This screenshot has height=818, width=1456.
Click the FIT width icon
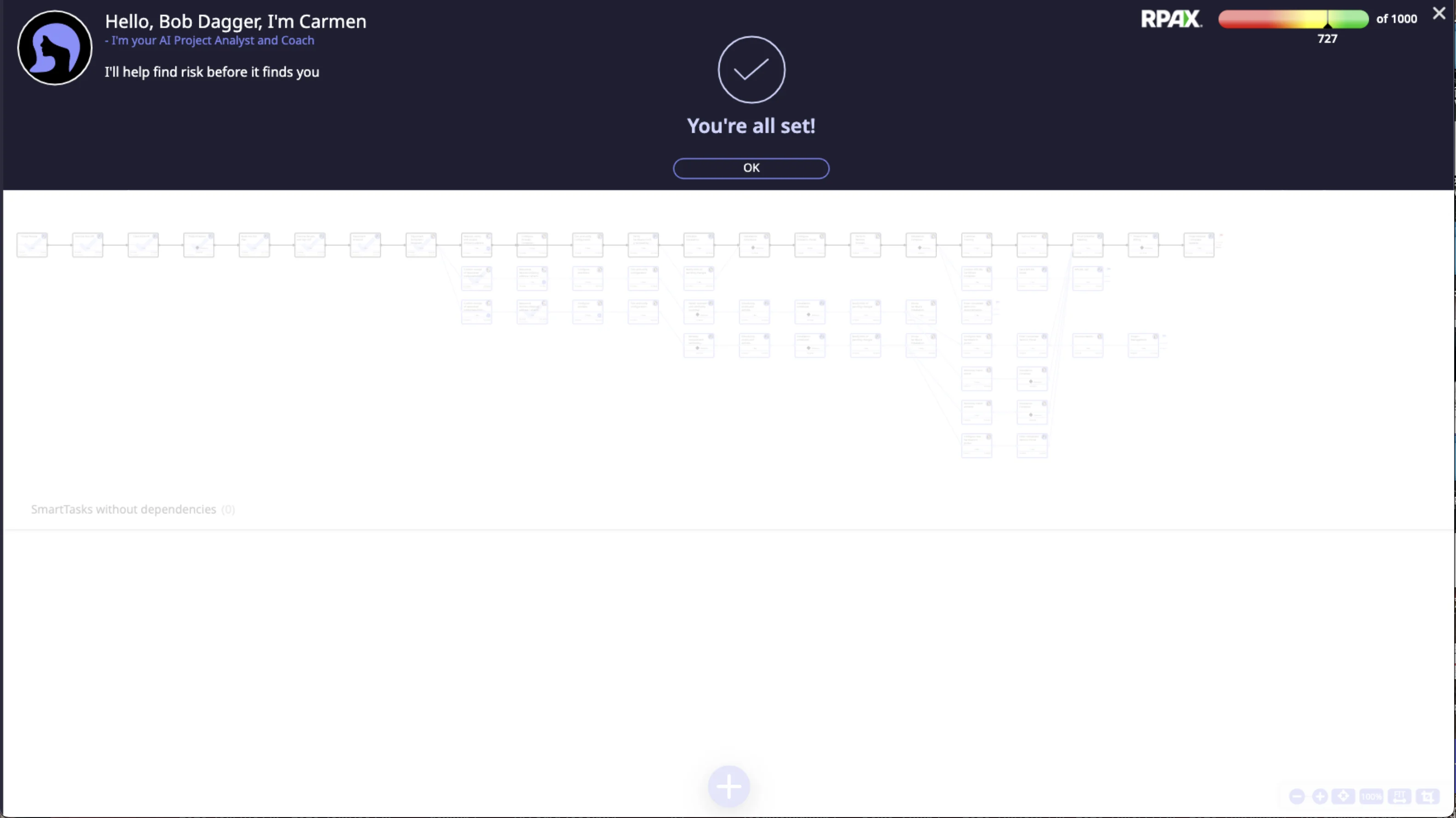1399,796
